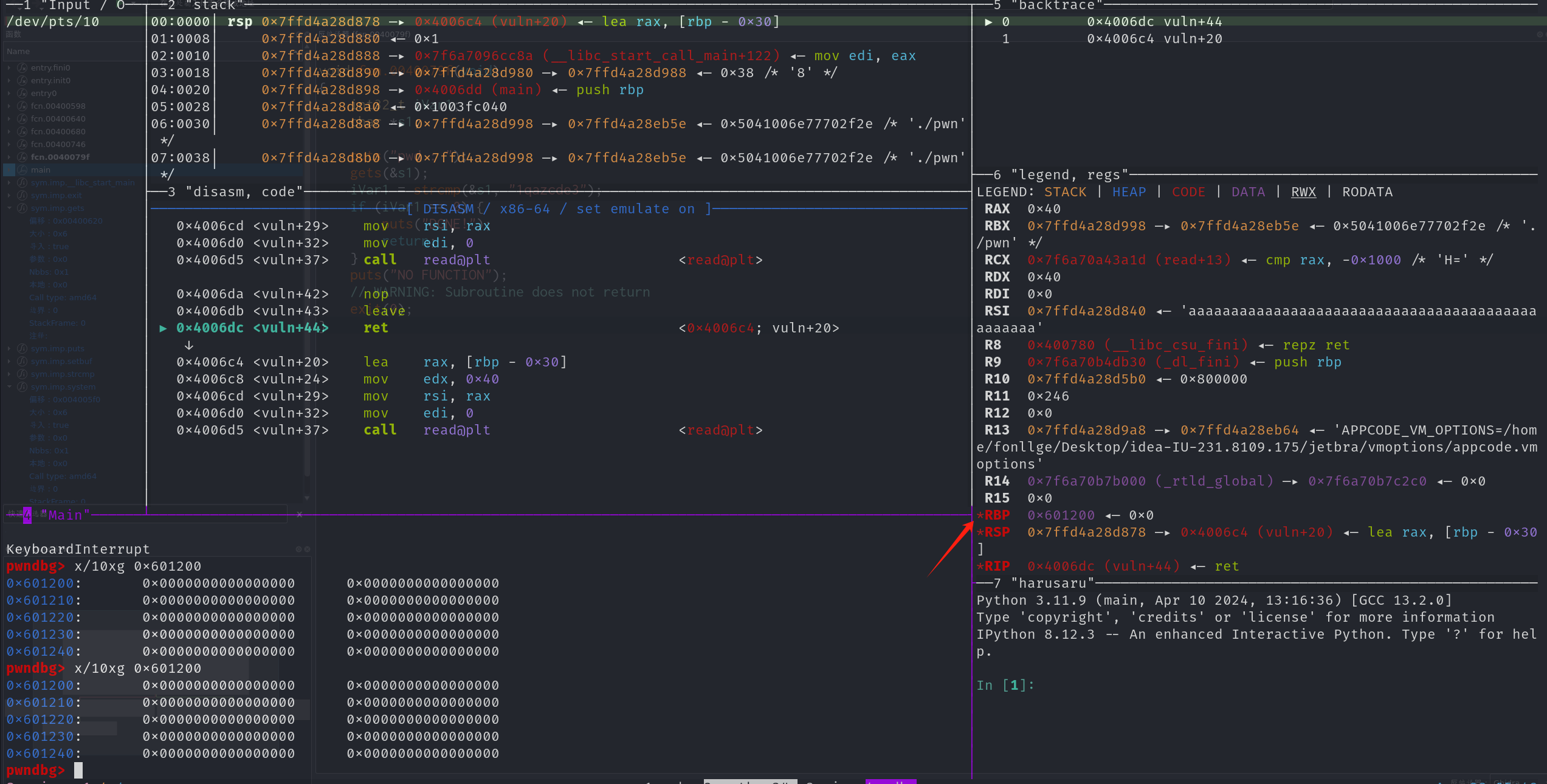Sort functions by the Name column header

18,51
